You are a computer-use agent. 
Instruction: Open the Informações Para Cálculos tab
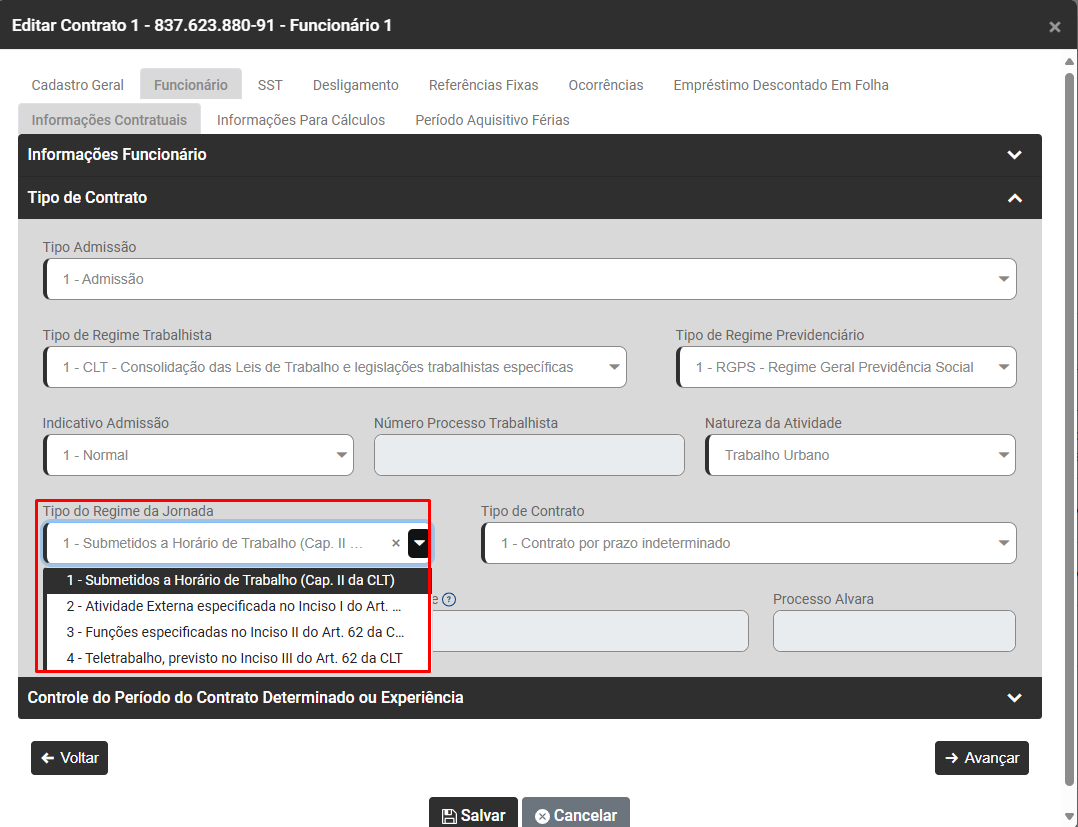tap(300, 120)
